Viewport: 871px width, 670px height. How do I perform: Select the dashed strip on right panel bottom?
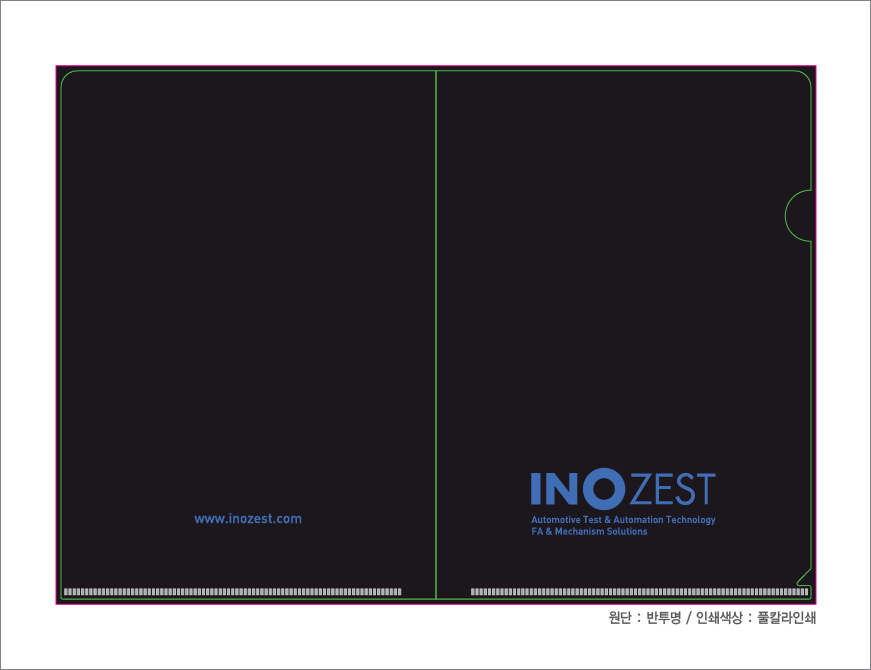click(x=639, y=591)
